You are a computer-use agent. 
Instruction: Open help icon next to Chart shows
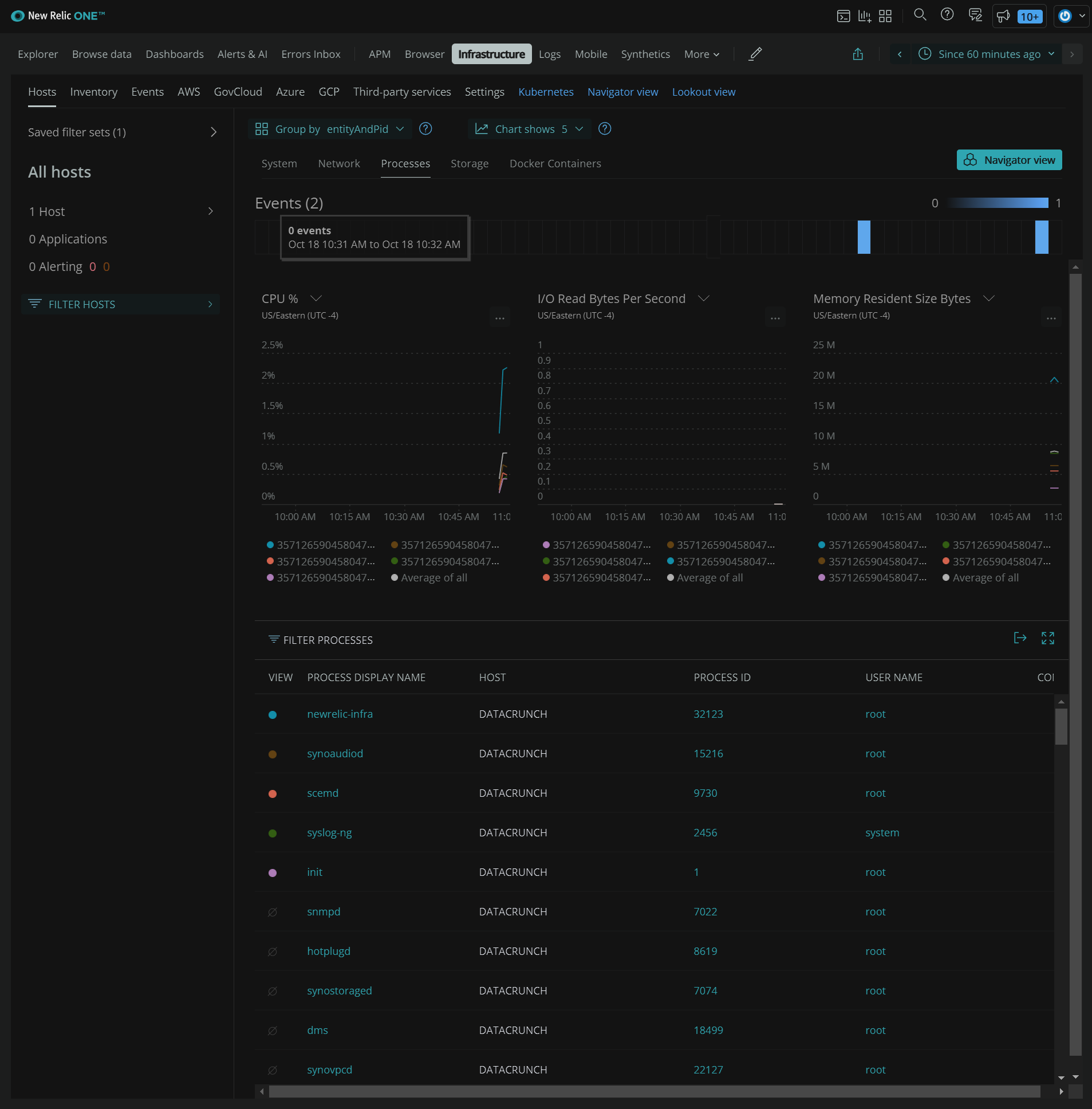[604, 128]
